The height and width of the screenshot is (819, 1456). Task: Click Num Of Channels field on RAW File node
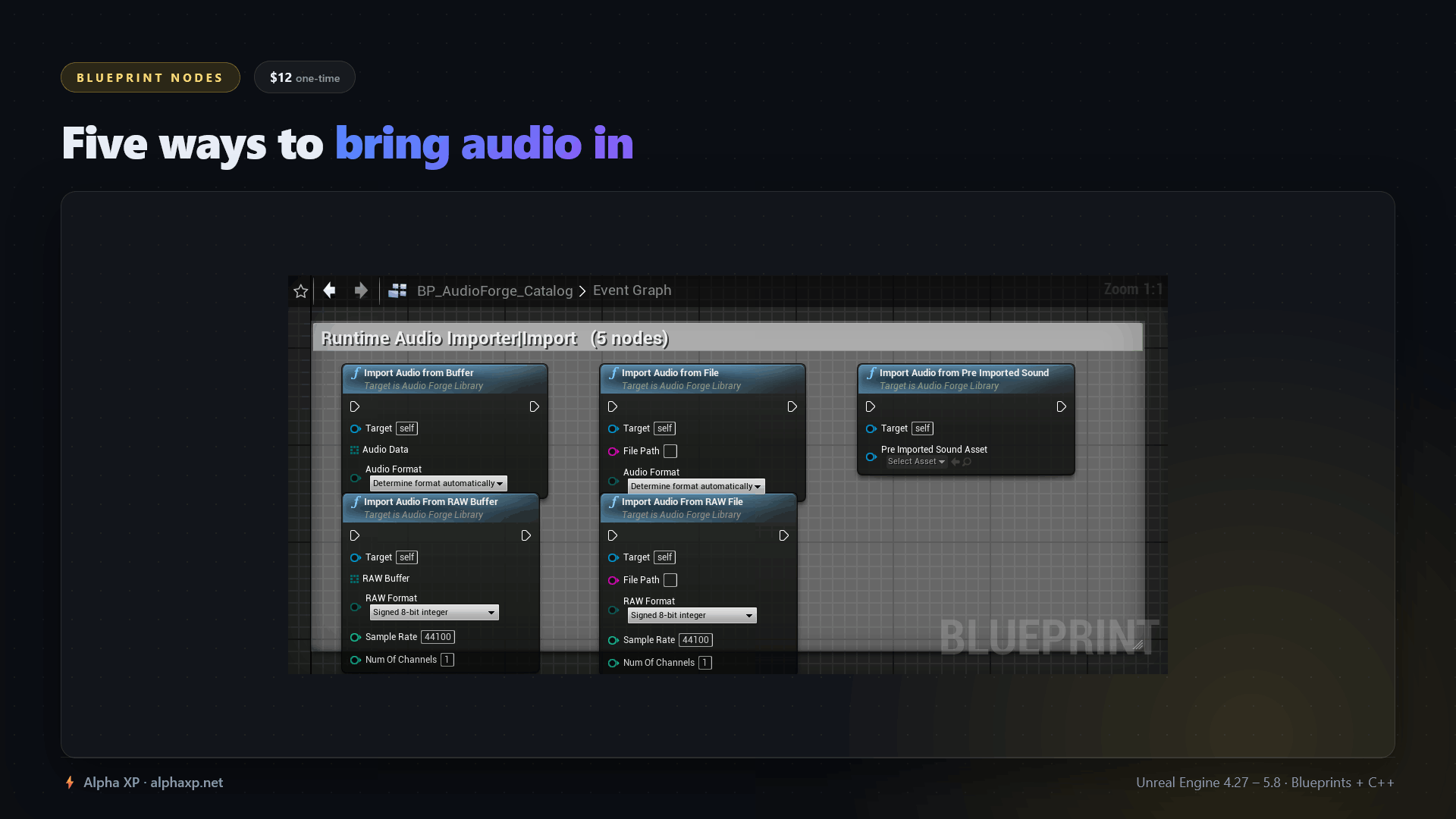(x=705, y=664)
